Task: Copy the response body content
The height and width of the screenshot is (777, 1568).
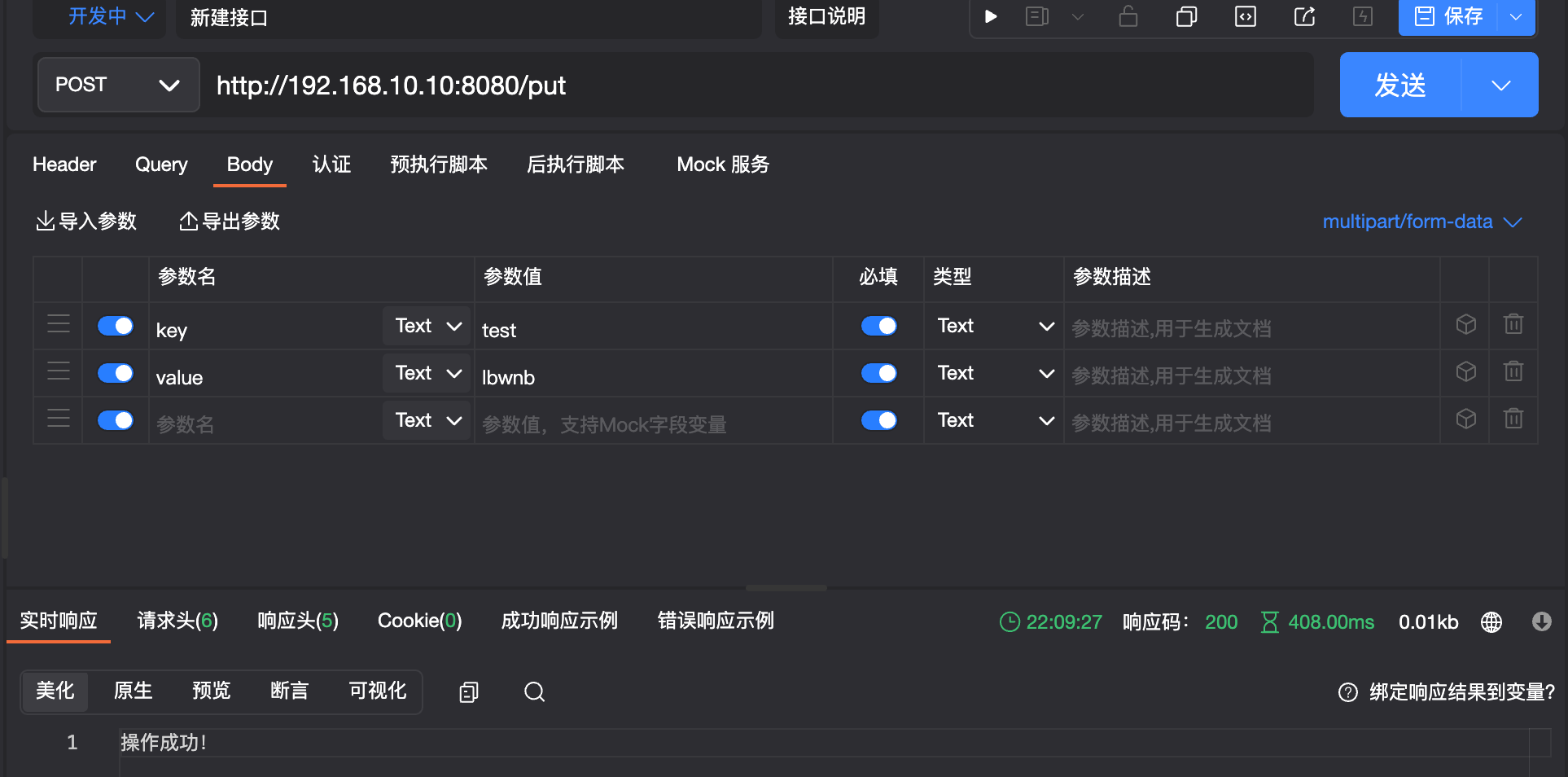Action: click(x=469, y=692)
